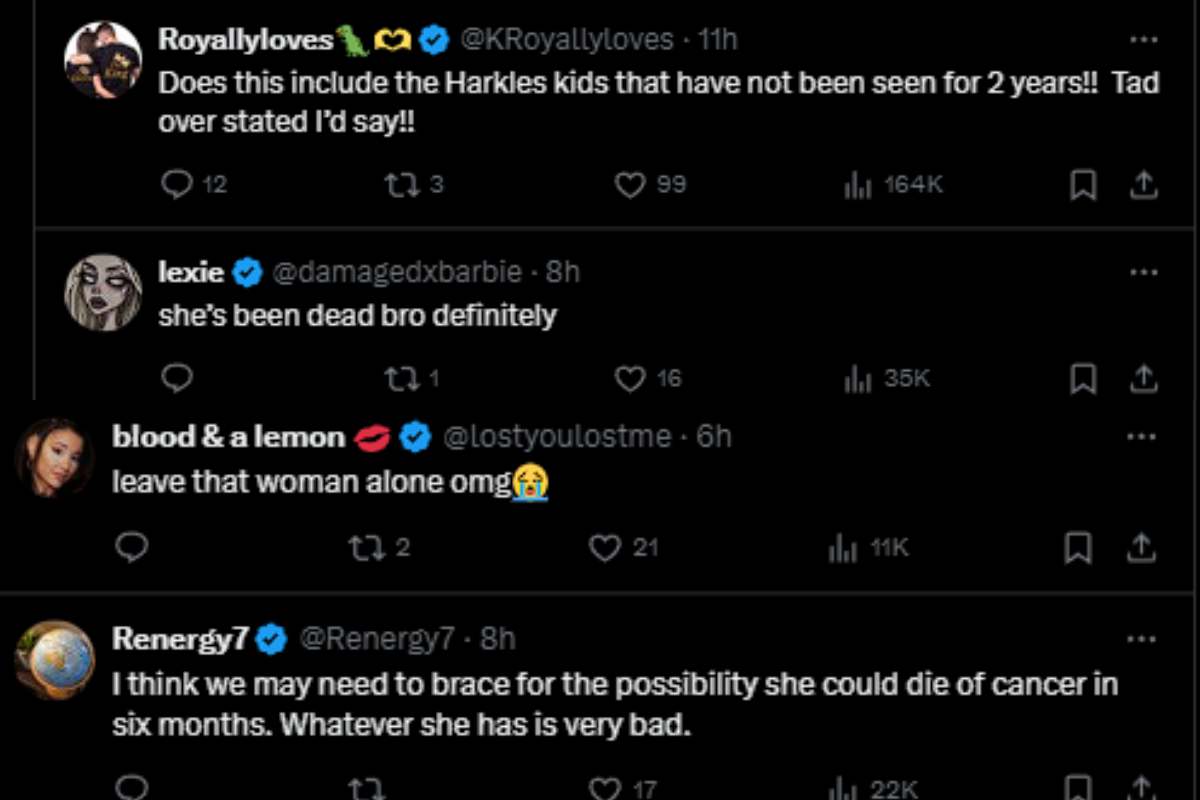Bookmark lexie's tweet
This screenshot has height=800, width=1200.
[x=1082, y=379]
